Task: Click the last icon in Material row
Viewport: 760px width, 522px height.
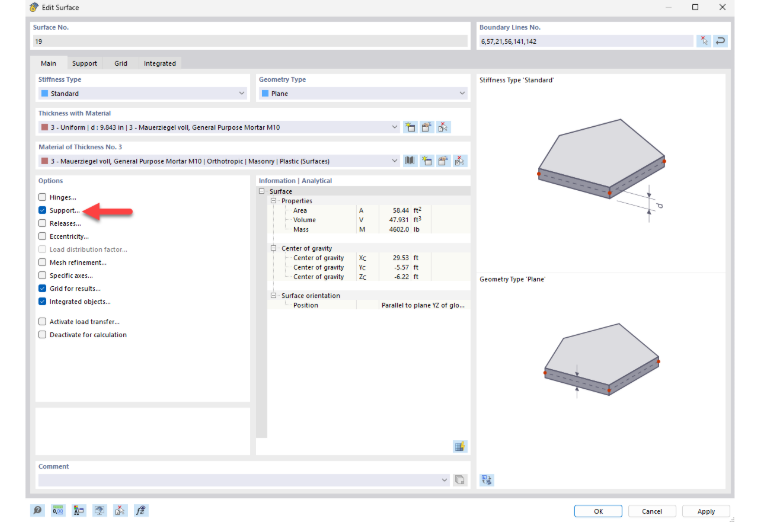Action: click(459, 161)
